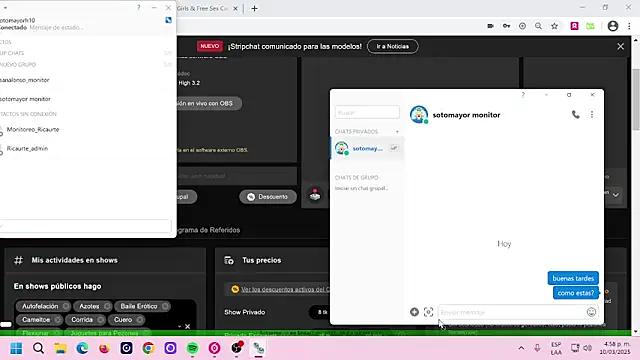Capture a screenshot from the chat input bar
Screen dimensions: 640x360
click(x=428, y=312)
